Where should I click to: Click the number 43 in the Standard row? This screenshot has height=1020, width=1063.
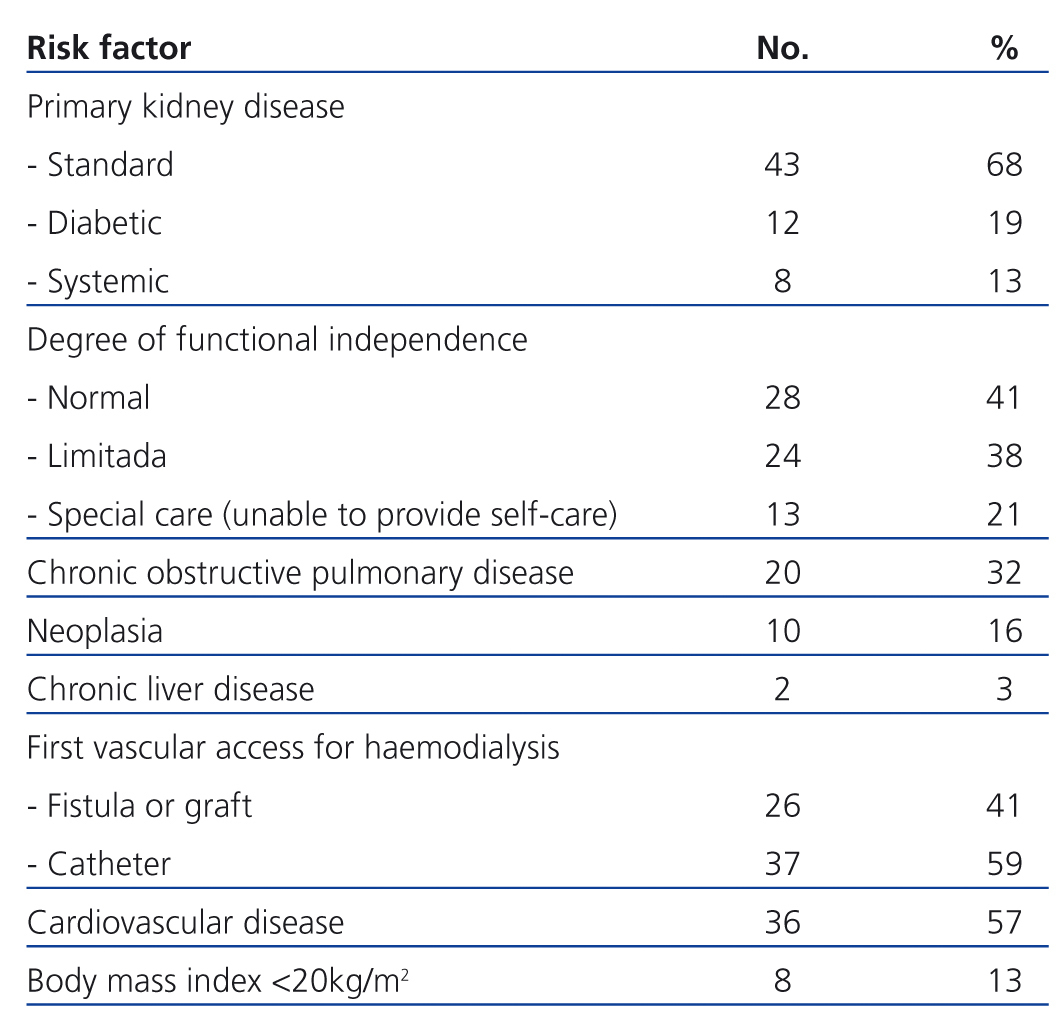[x=781, y=164]
